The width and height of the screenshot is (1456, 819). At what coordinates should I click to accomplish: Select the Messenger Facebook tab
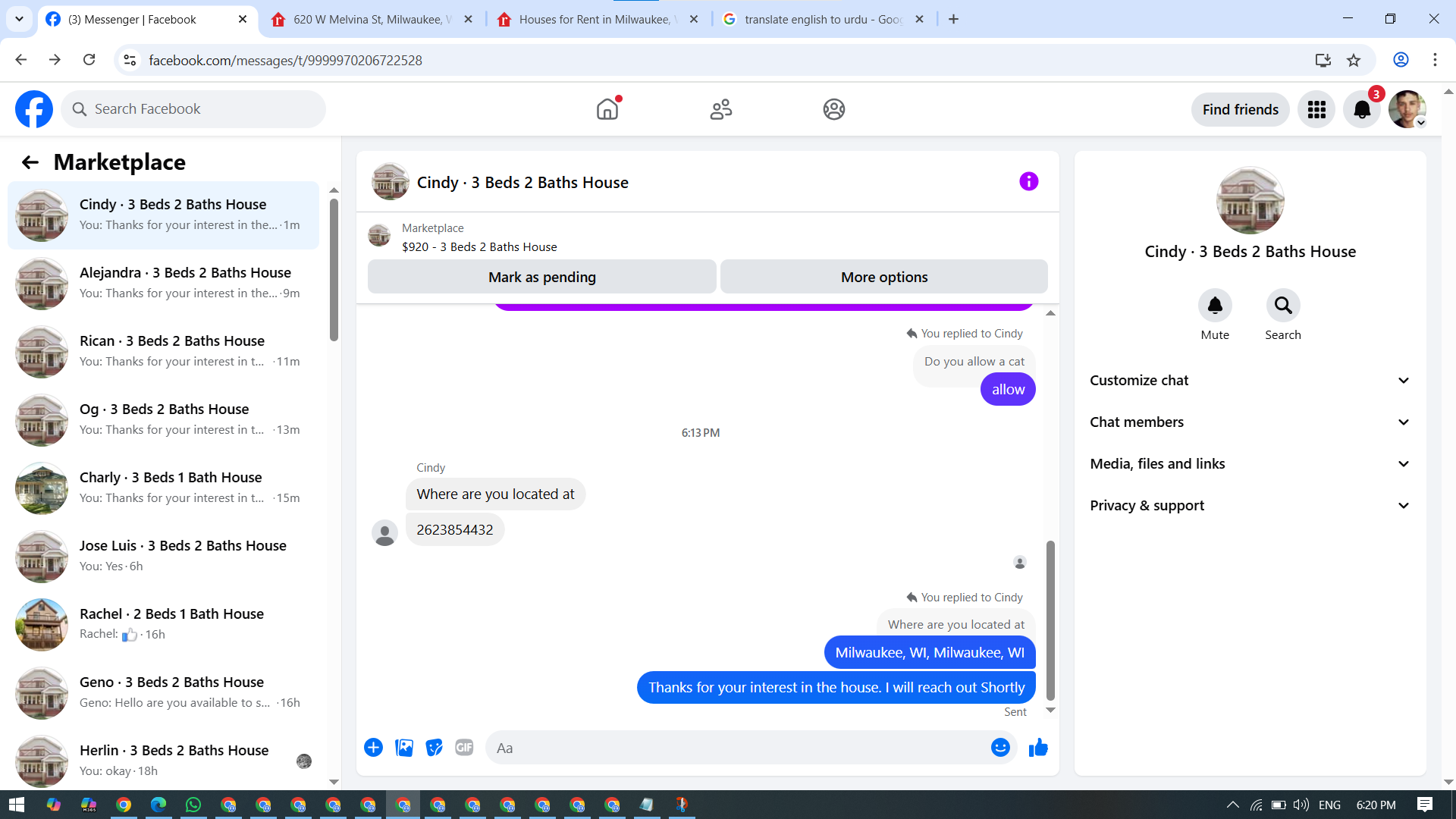coord(146,20)
